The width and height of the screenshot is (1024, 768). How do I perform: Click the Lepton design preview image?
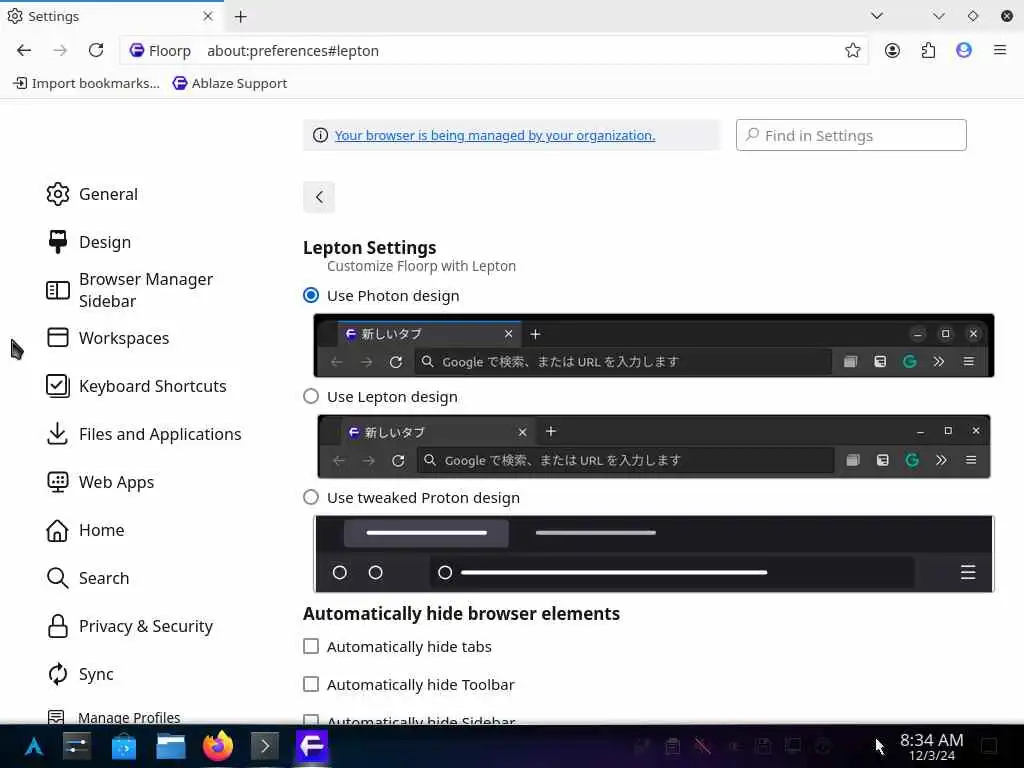pyautogui.click(x=654, y=446)
